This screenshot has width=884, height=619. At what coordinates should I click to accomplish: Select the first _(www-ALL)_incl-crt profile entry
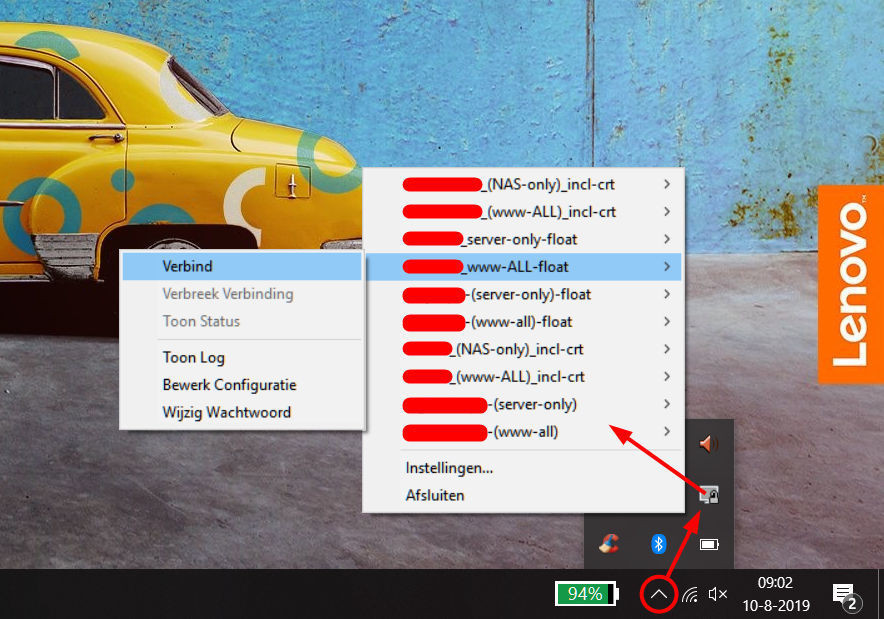(523, 212)
